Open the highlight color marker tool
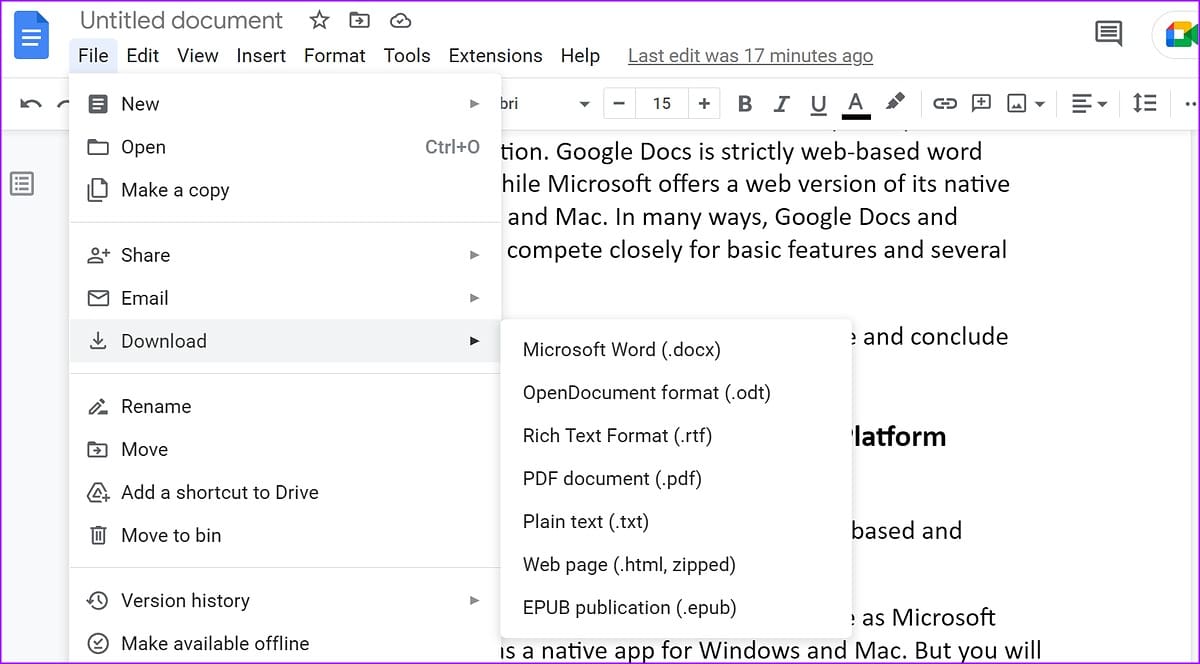This screenshot has height=664, width=1200. 895,102
